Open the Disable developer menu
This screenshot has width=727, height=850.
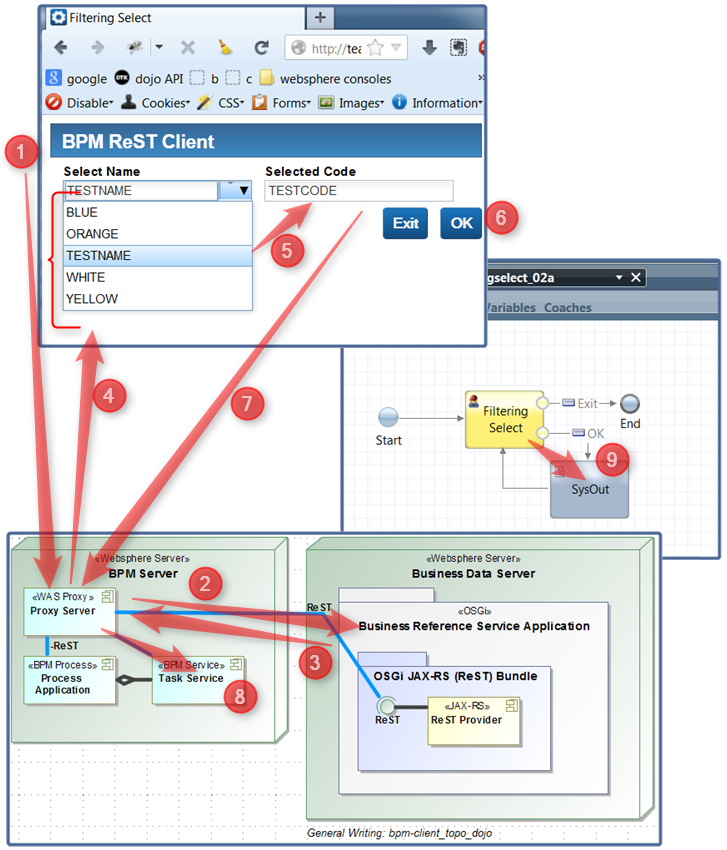(80, 102)
